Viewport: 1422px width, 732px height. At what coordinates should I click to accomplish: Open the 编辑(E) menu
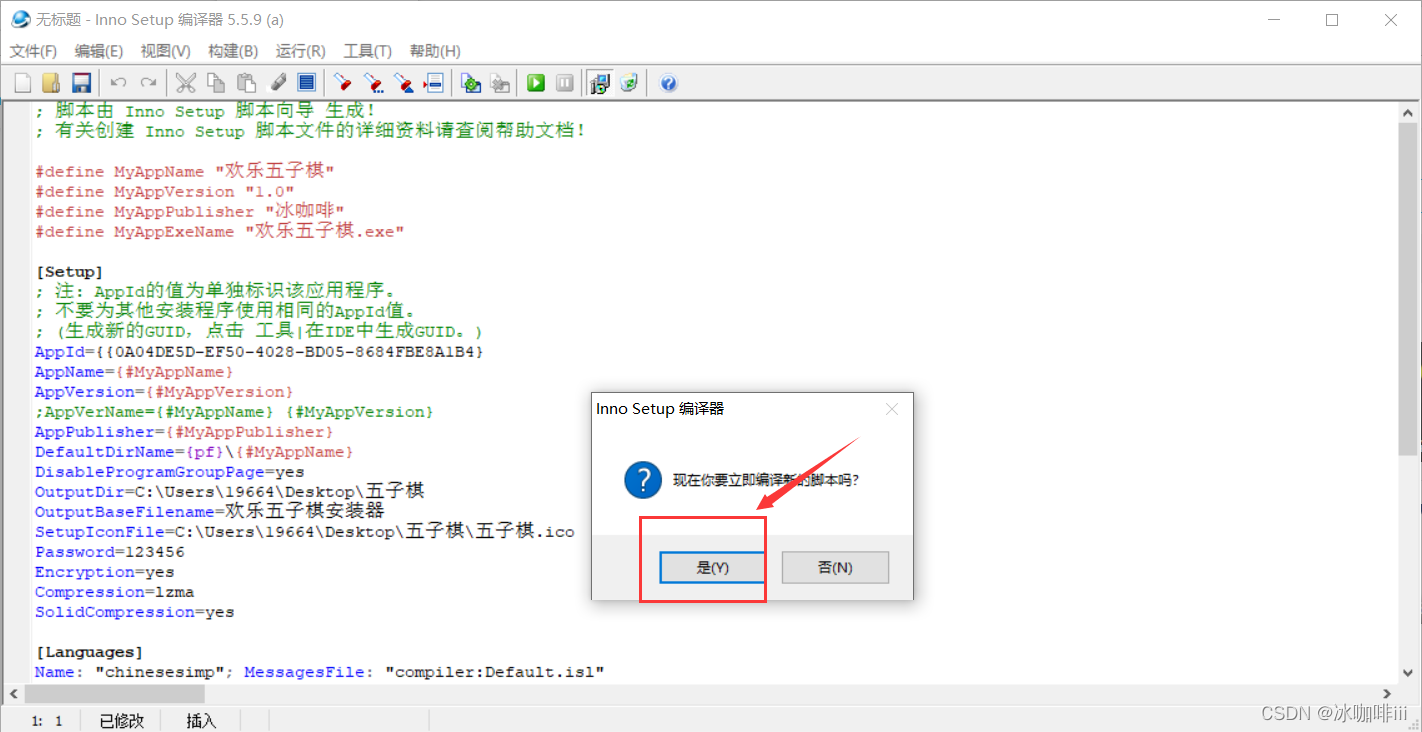coord(99,51)
